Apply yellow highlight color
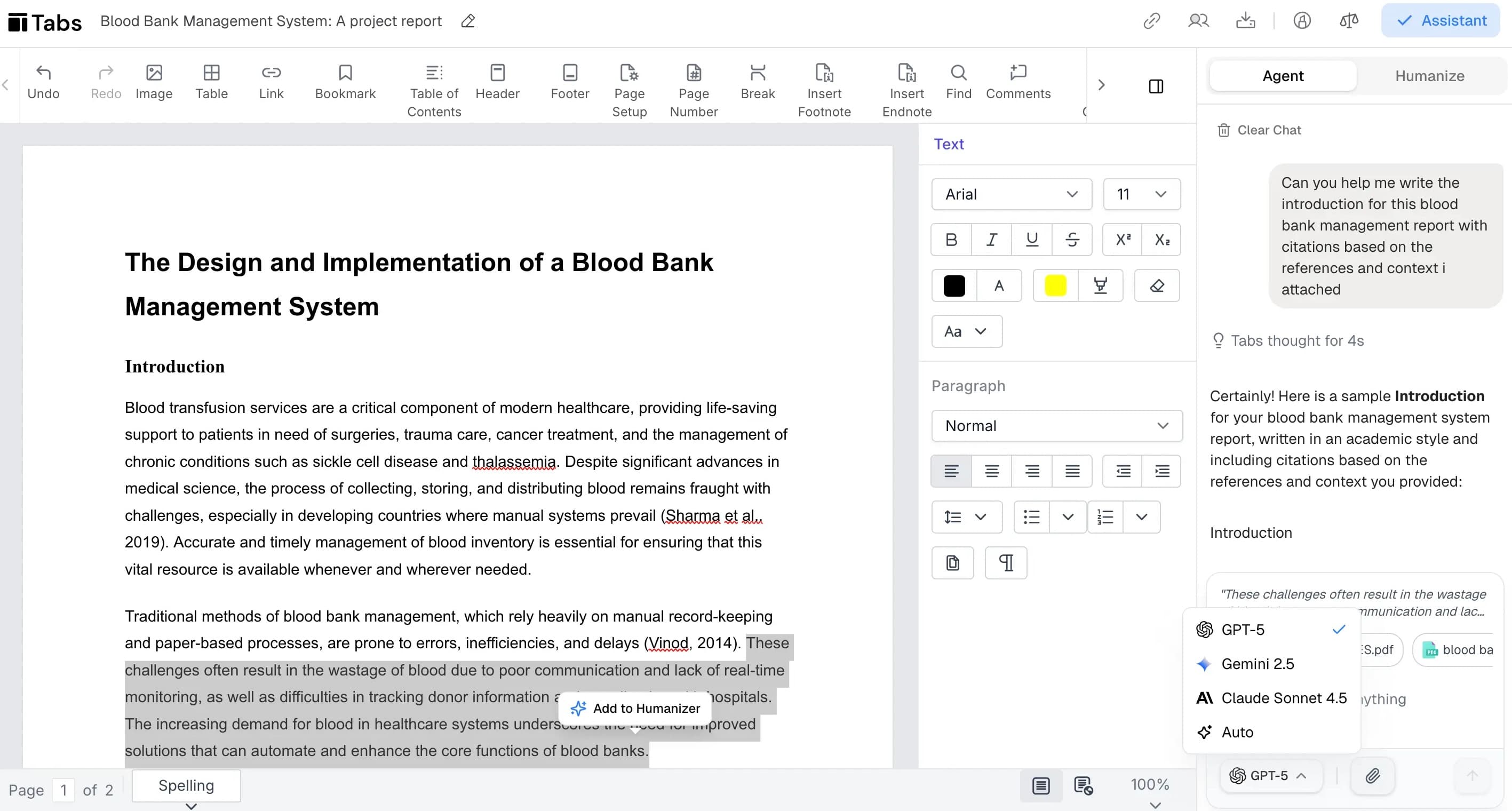 click(1055, 286)
